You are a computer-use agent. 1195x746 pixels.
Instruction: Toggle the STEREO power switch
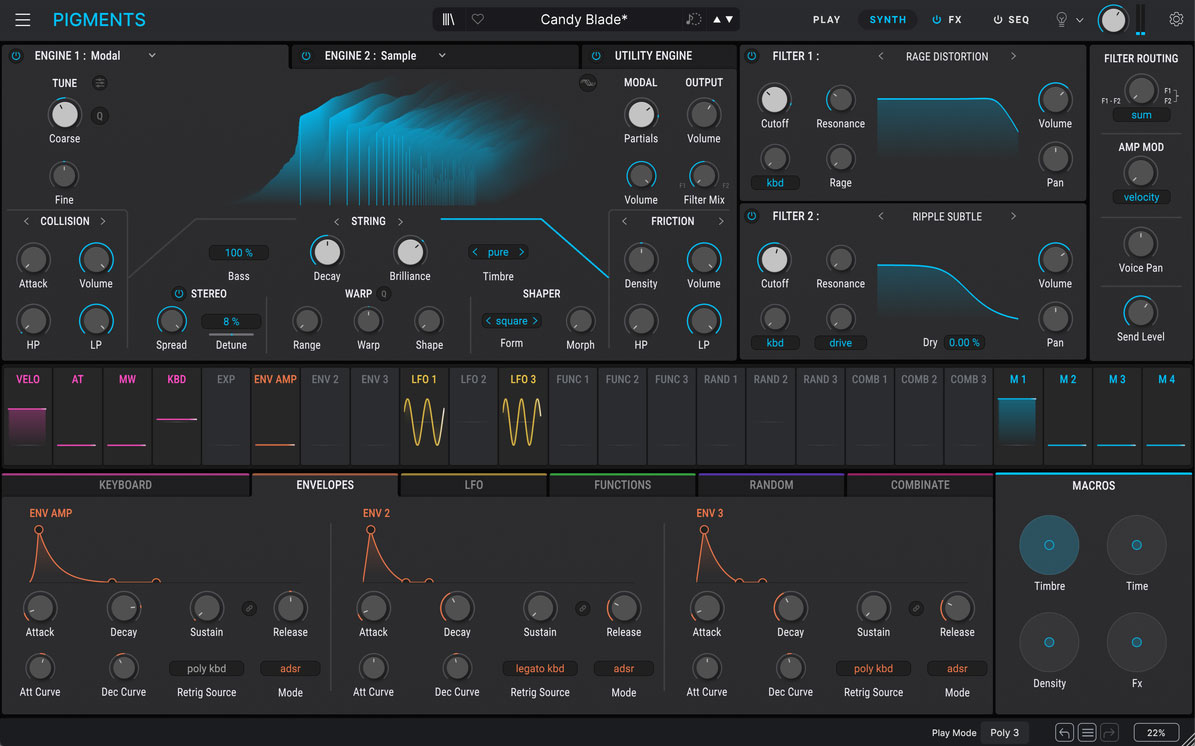(x=178, y=293)
